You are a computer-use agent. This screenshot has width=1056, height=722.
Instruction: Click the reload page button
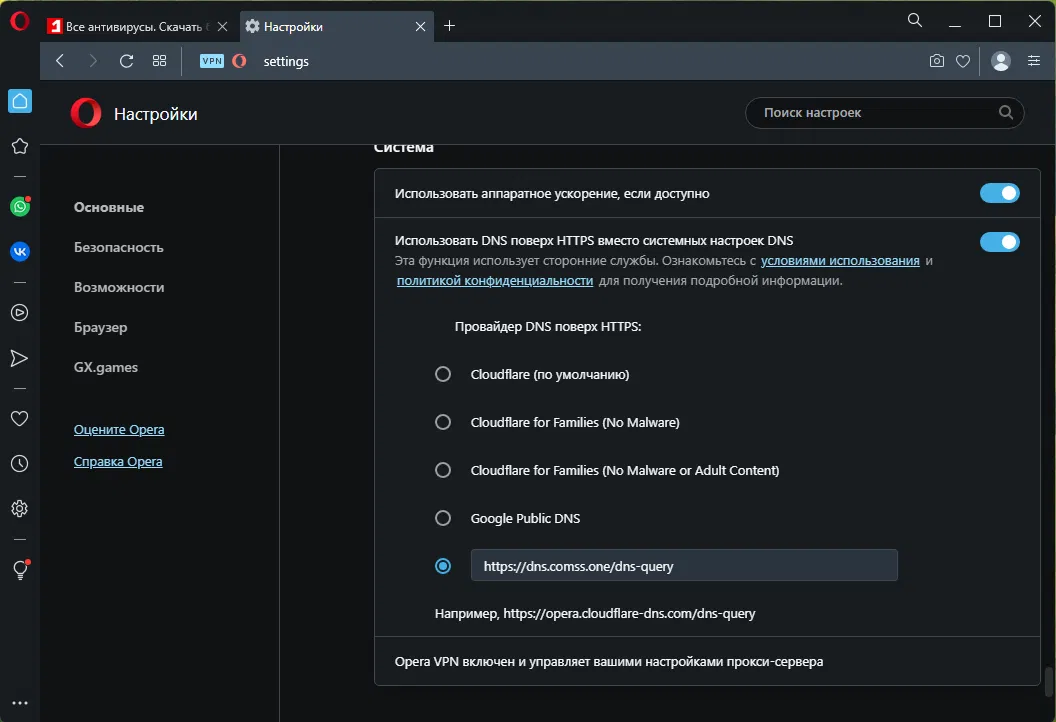pyautogui.click(x=126, y=61)
